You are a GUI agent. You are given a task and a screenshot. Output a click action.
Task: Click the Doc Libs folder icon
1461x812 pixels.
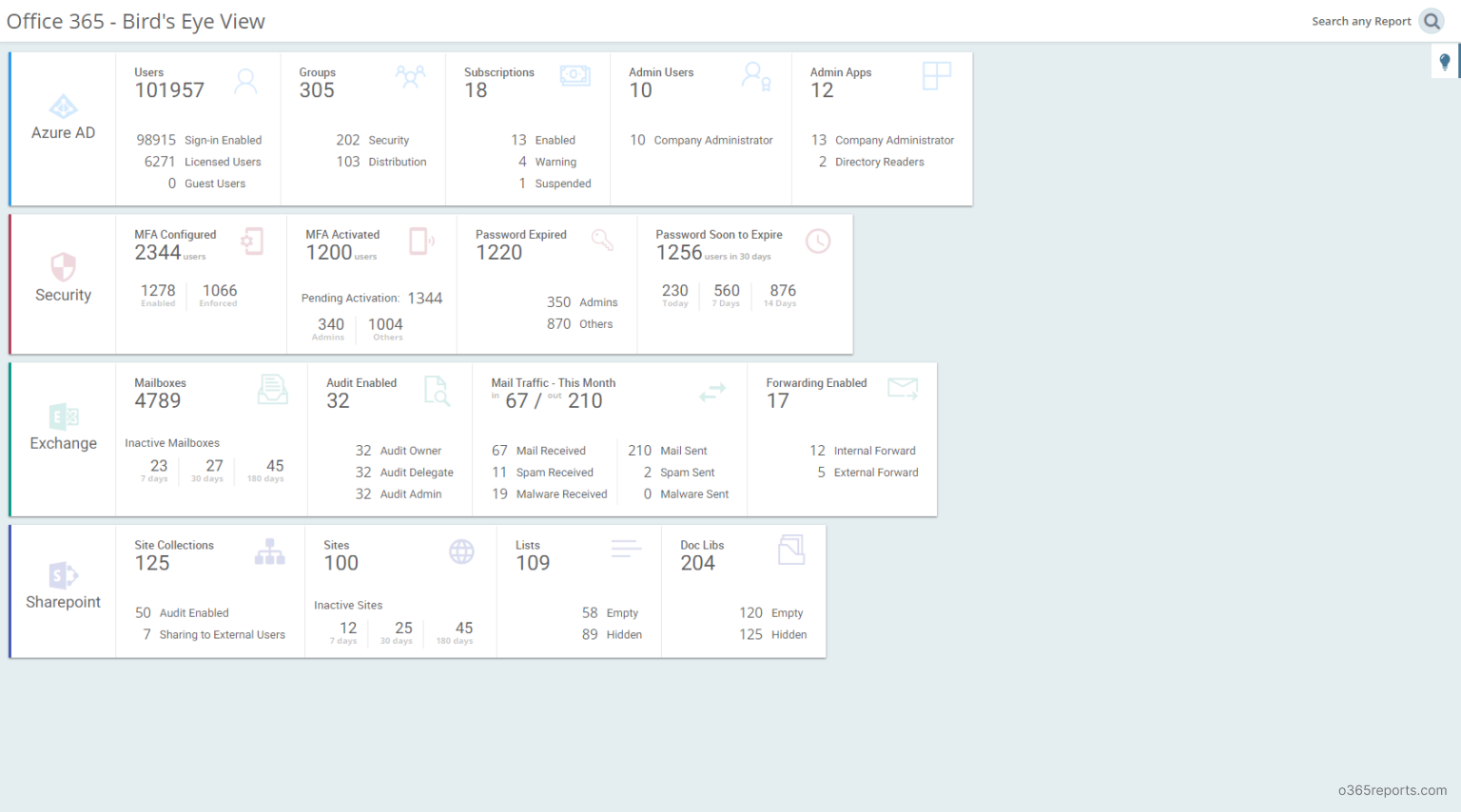791,550
